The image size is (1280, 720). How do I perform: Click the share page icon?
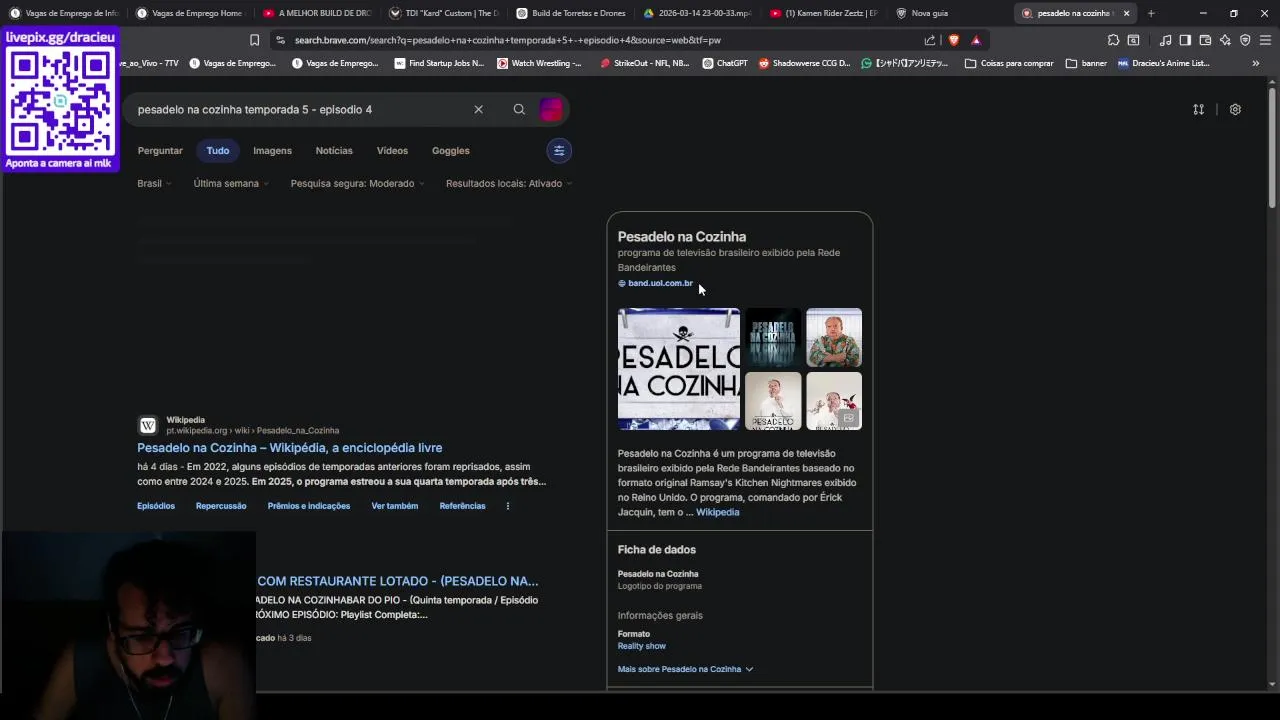[930, 40]
